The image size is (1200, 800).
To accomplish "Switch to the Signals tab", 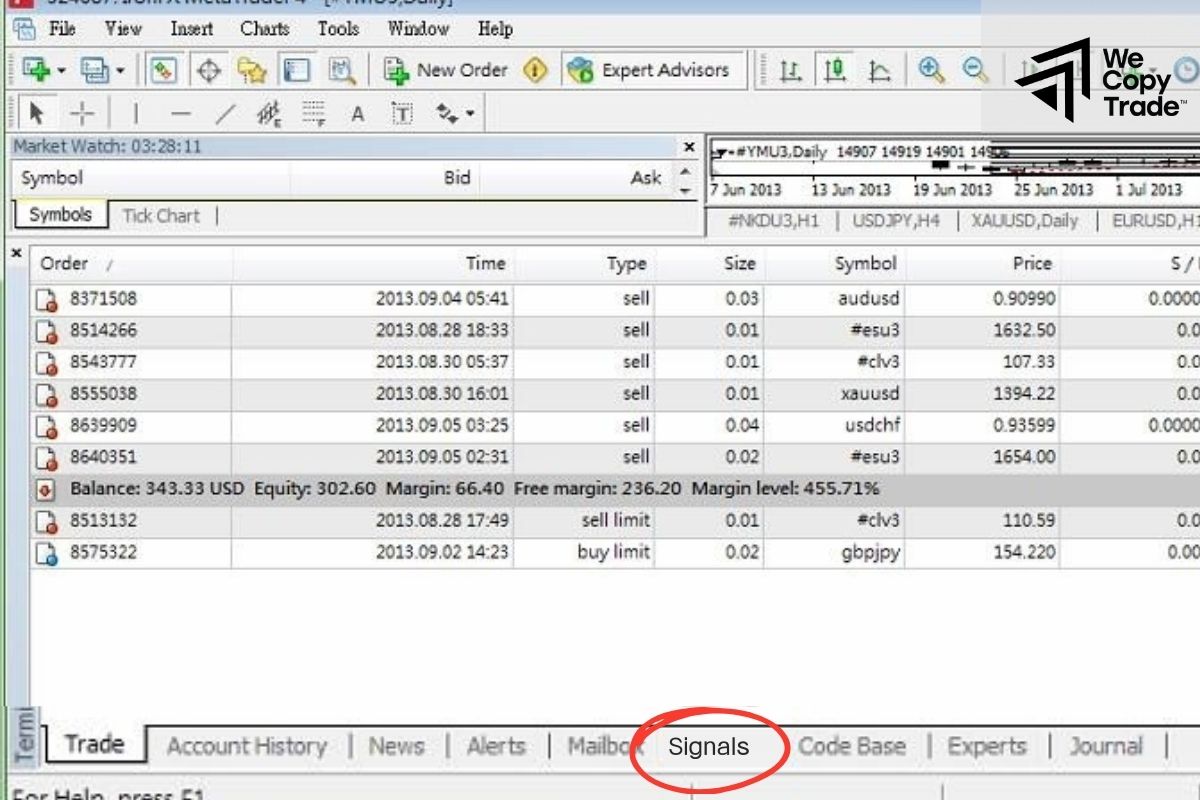I will [x=708, y=747].
